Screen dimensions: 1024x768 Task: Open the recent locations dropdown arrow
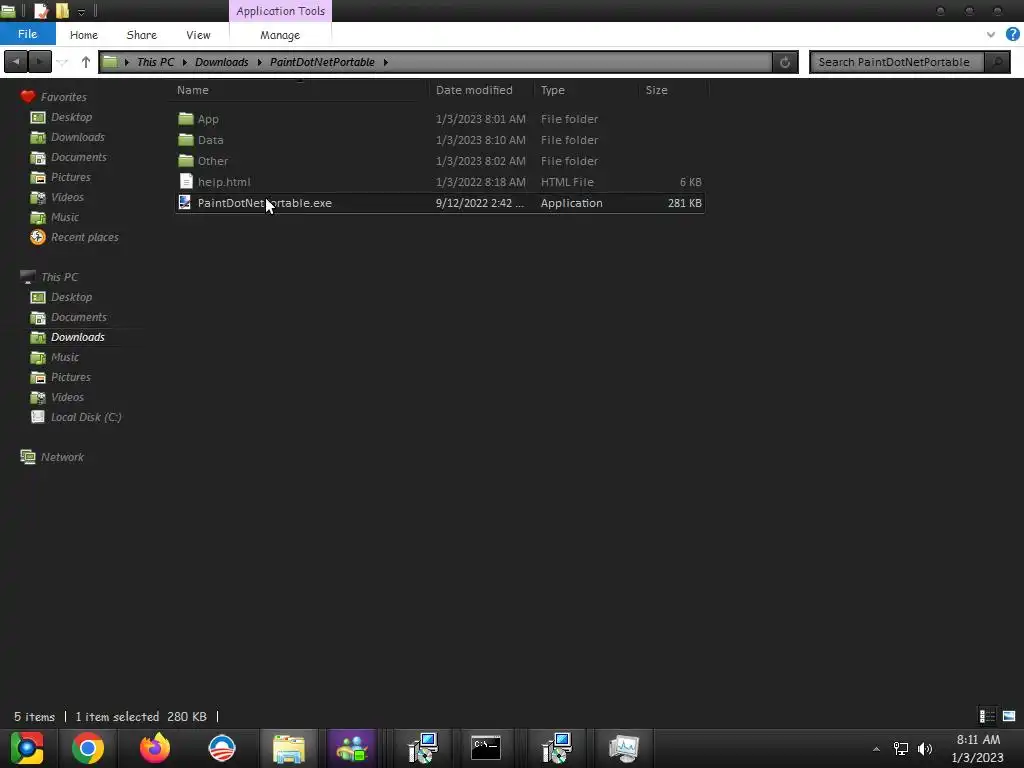pos(63,63)
